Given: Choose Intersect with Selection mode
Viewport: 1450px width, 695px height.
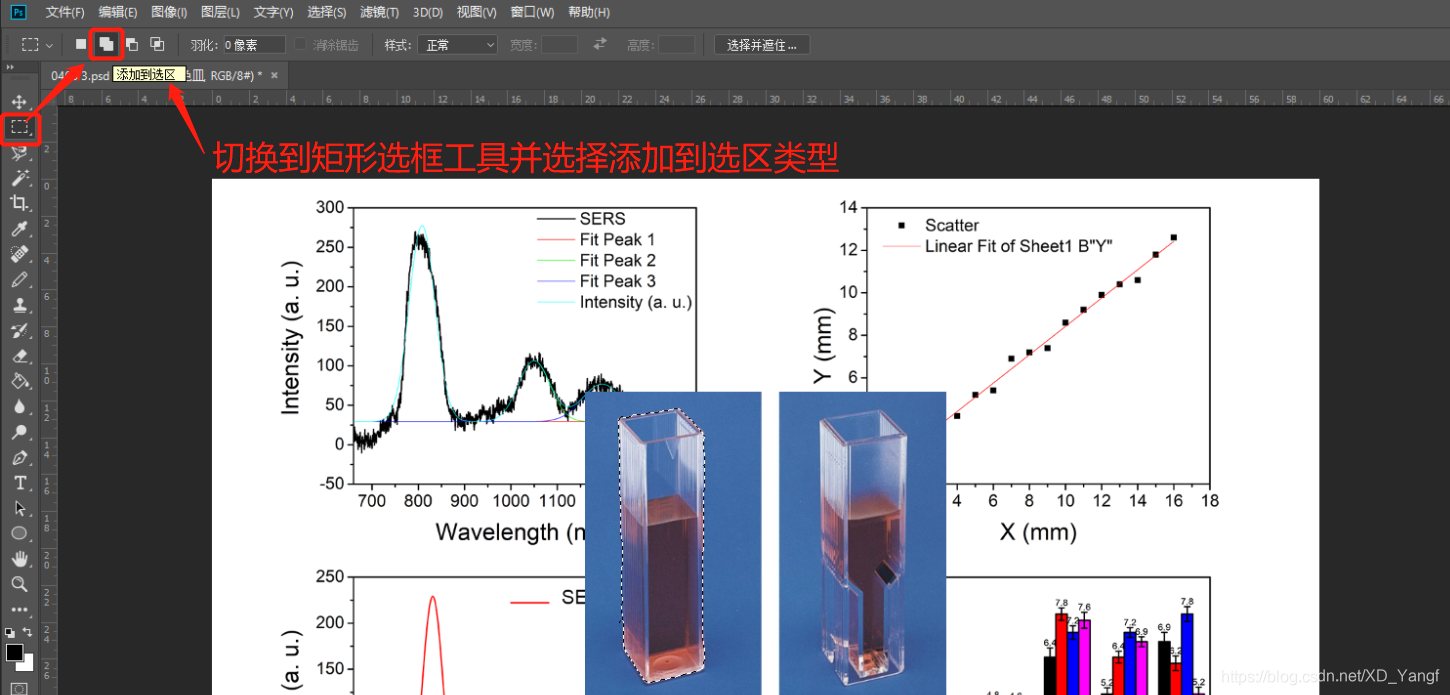Looking at the screenshot, I should pos(157,44).
